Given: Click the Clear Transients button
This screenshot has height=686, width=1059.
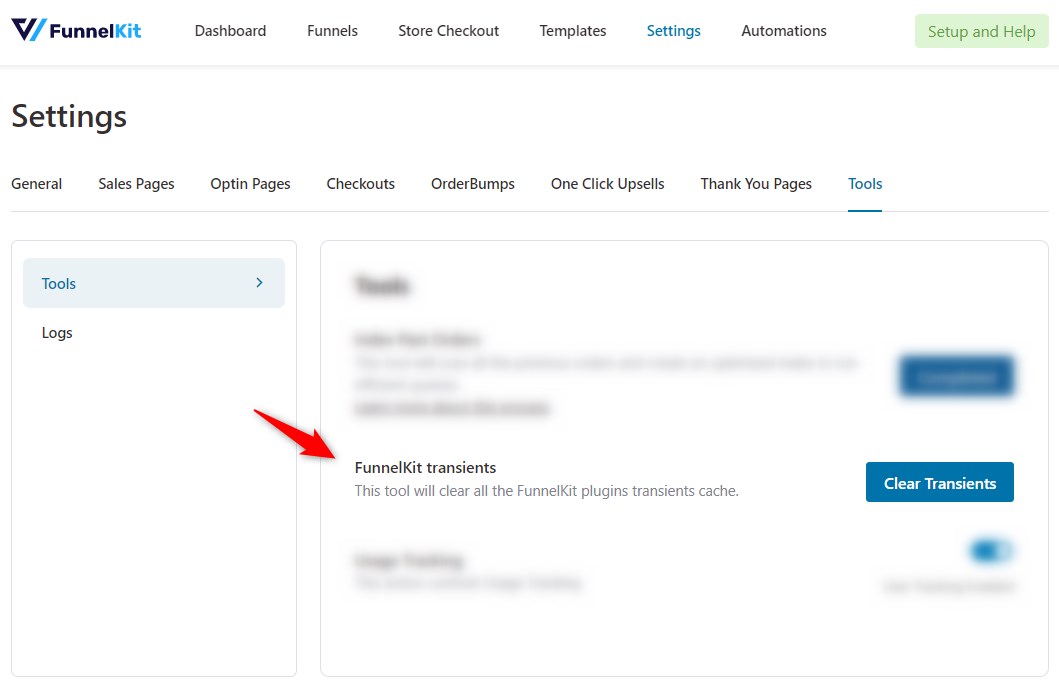Looking at the screenshot, I should [x=939, y=482].
